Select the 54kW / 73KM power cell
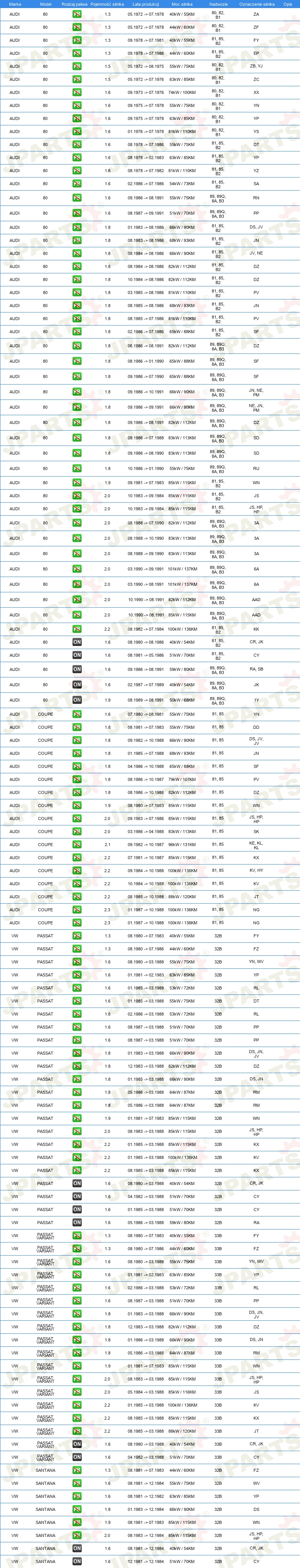This screenshot has height=1568, width=300. click(x=182, y=184)
